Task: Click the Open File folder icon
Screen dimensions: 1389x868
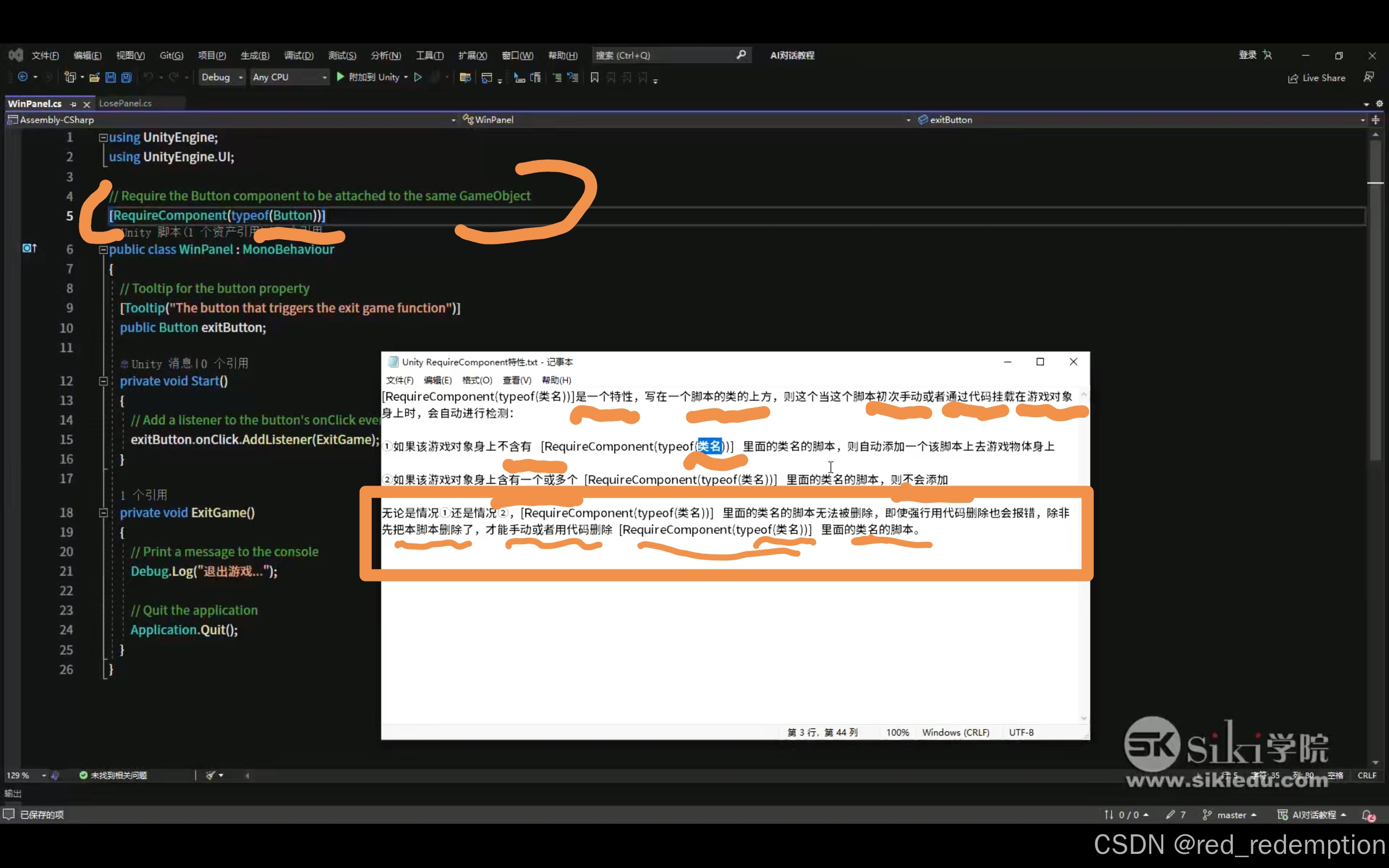Action: pyautogui.click(x=94, y=78)
